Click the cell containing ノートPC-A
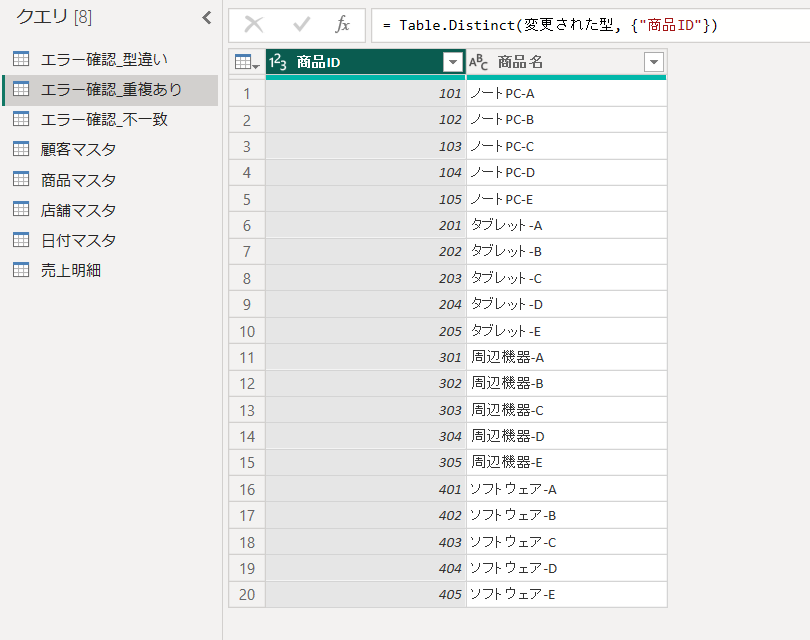This screenshot has height=640, width=810. (567, 93)
